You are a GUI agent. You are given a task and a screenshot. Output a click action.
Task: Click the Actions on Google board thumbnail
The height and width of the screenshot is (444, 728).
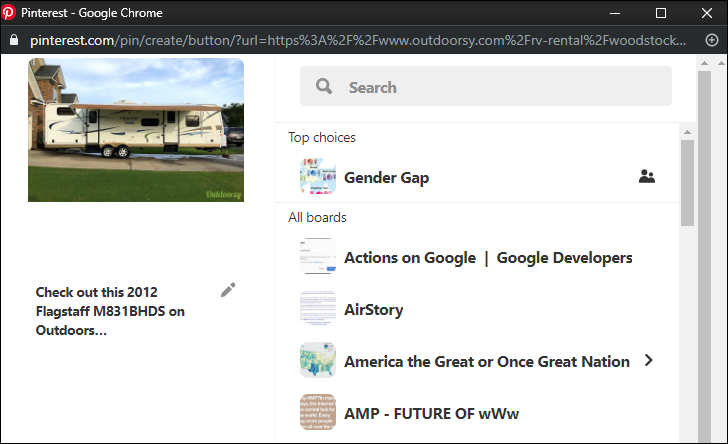tap(318, 256)
